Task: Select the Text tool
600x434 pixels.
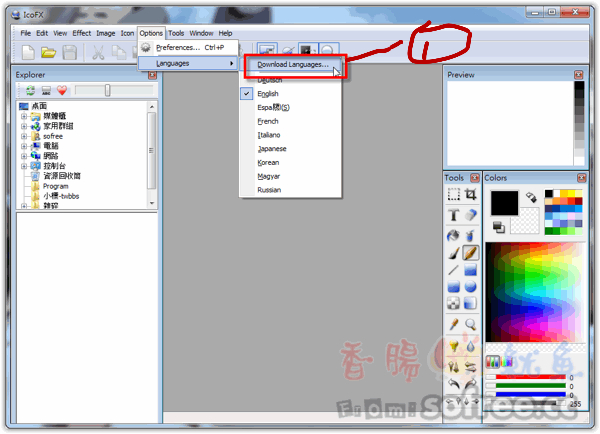Action: tap(454, 215)
